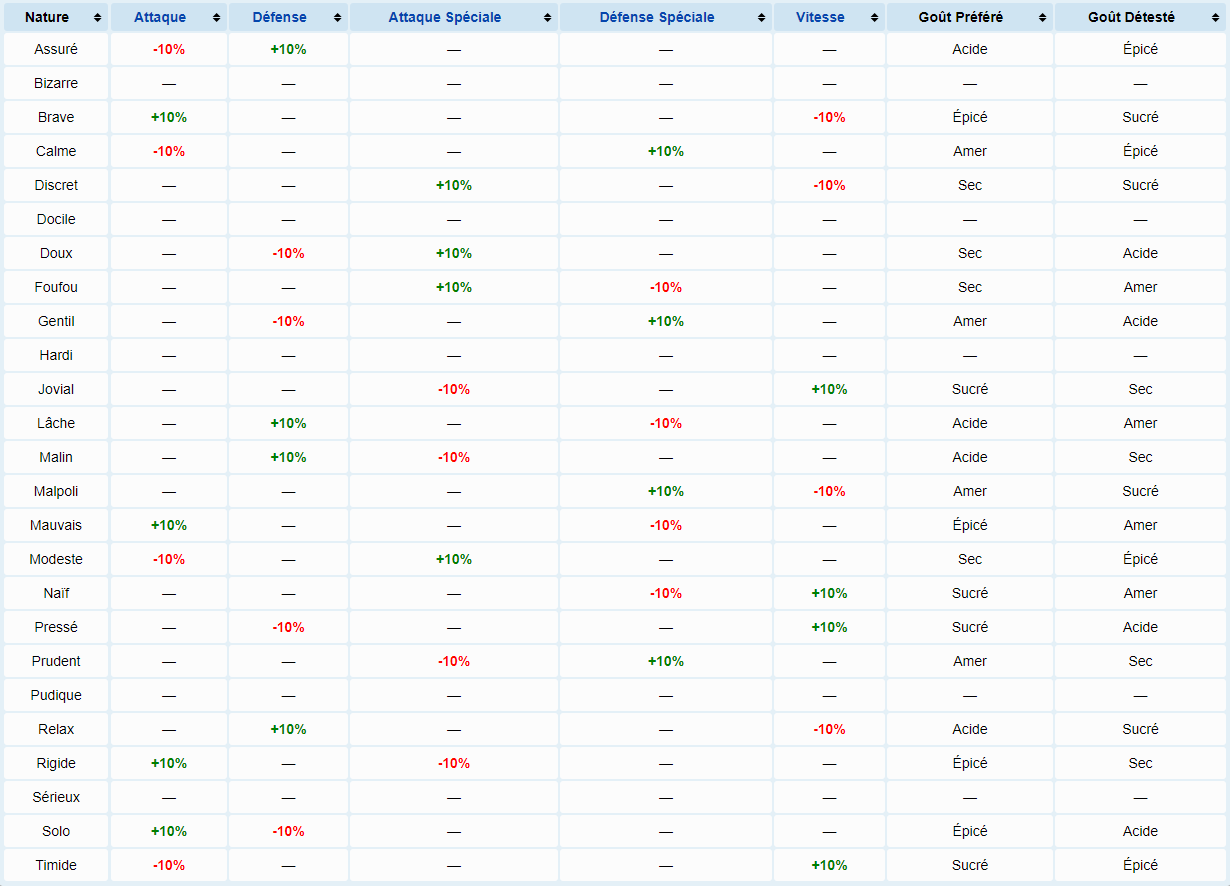Open the Défense Spéciale header link
This screenshot has width=1230, height=886.
click(657, 18)
